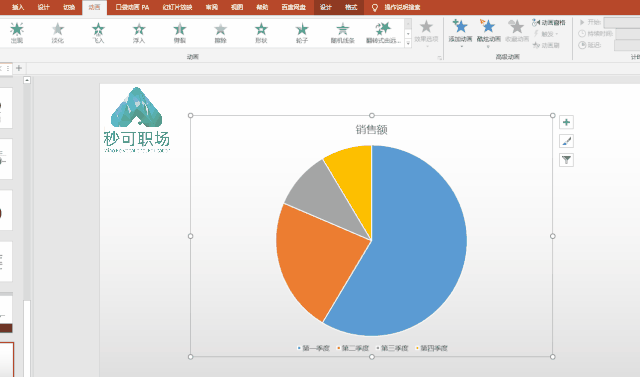The width and height of the screenshot is (640, 377).
Task: Open chart tools 设计 tab beside 格式
Action: (x=326, y=7)
